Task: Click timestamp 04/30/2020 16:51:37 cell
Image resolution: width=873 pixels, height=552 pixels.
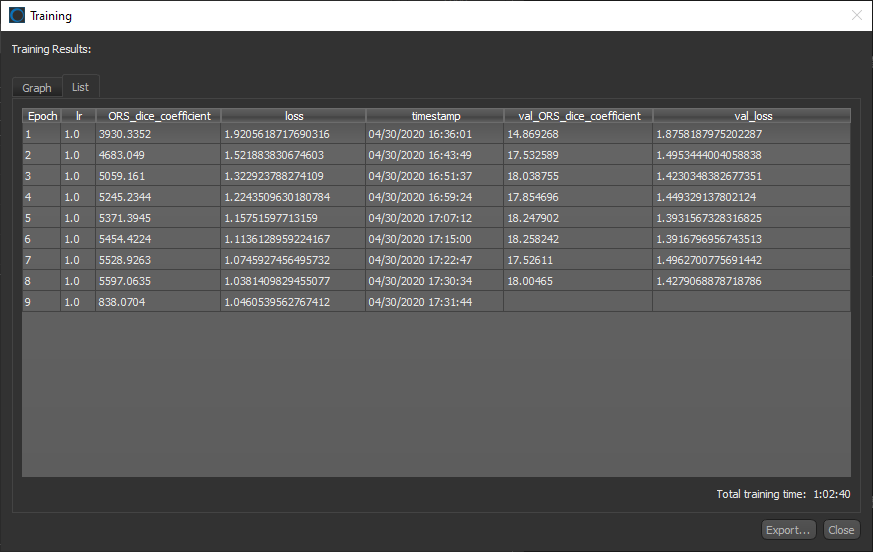Action: click(x=420, y=176)
